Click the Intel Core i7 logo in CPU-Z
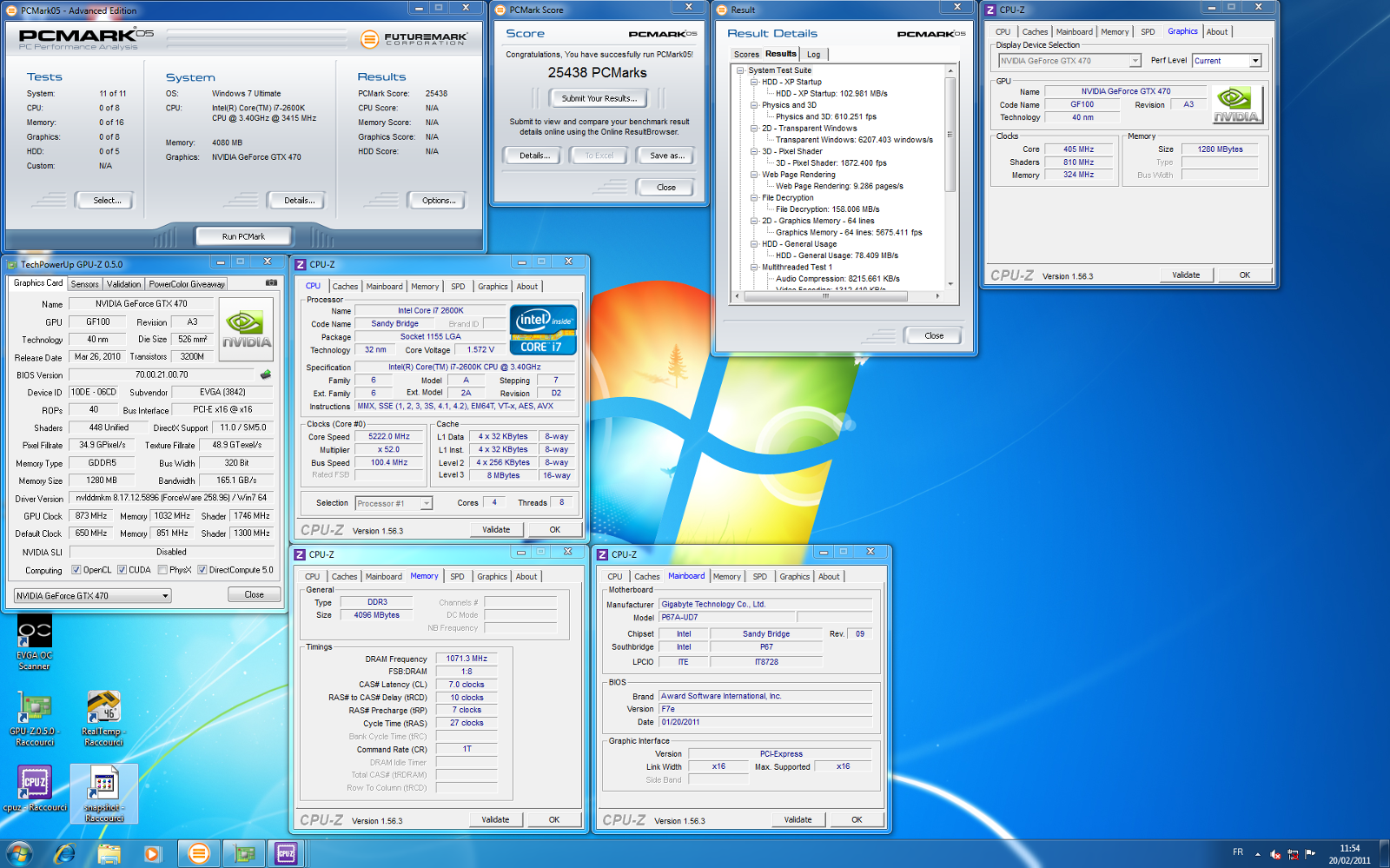Screen dimensions: 1390x868 coord(543,330)
